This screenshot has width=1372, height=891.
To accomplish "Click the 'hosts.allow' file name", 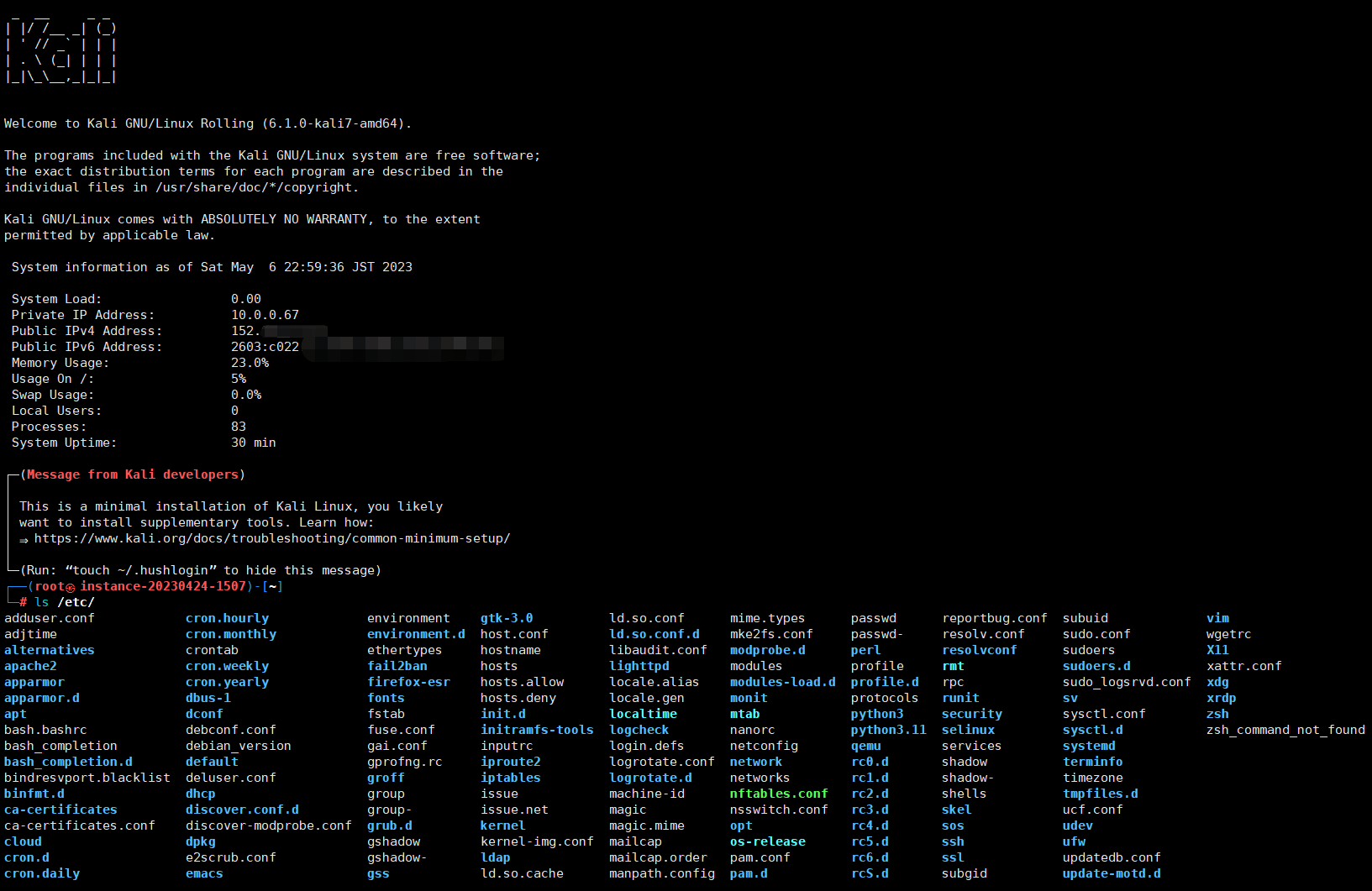I will click(523, 682).
